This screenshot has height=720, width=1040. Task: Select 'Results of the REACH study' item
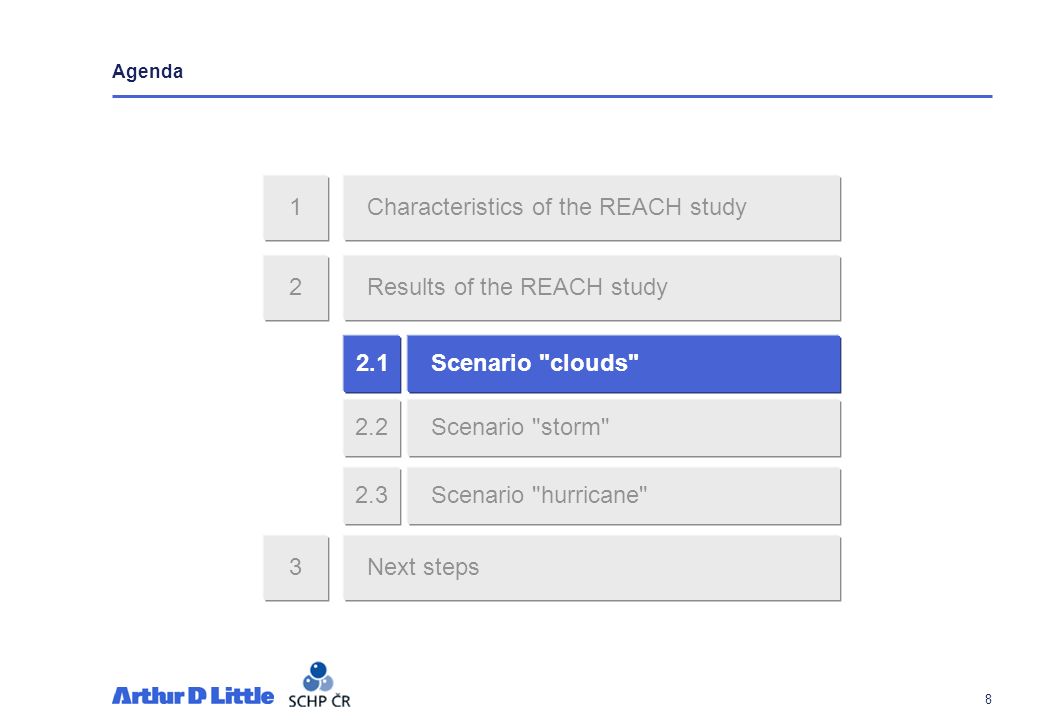(592, 288)
